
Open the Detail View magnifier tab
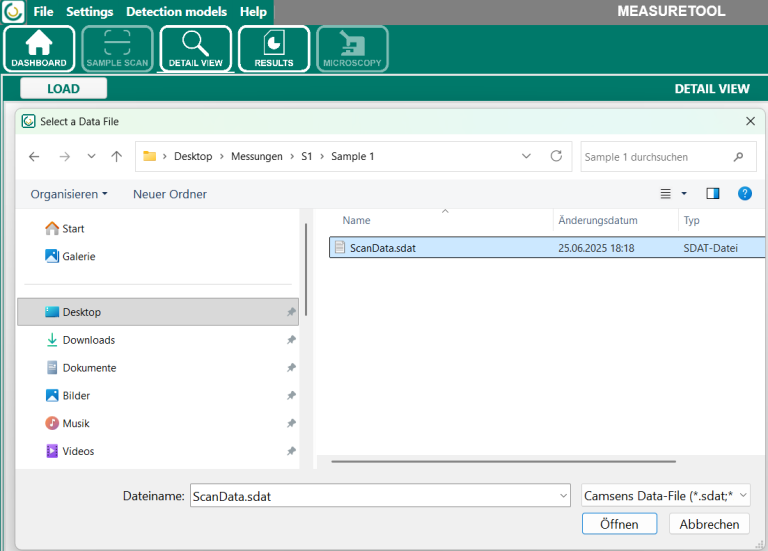(x=195, y=48)
